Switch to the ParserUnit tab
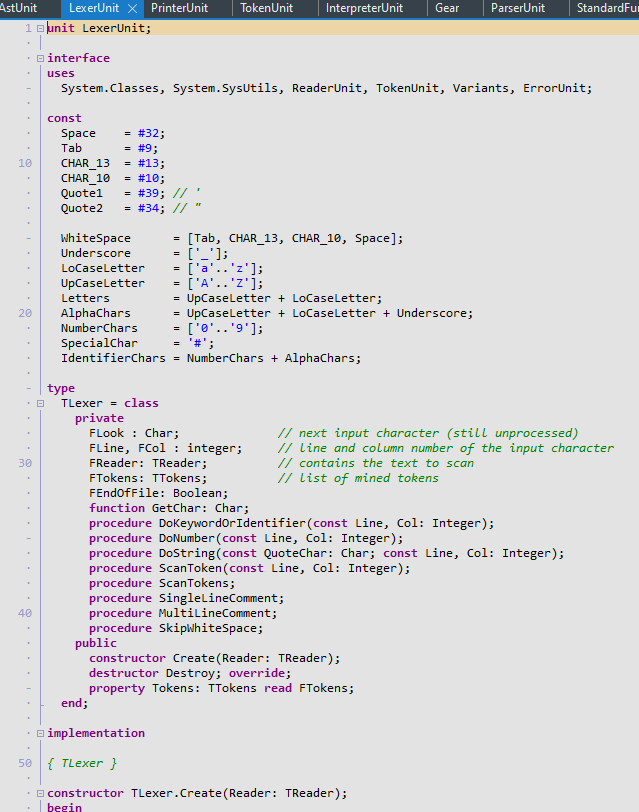The image size is (639, 812). pyautogui.click(x=518, y=8)
